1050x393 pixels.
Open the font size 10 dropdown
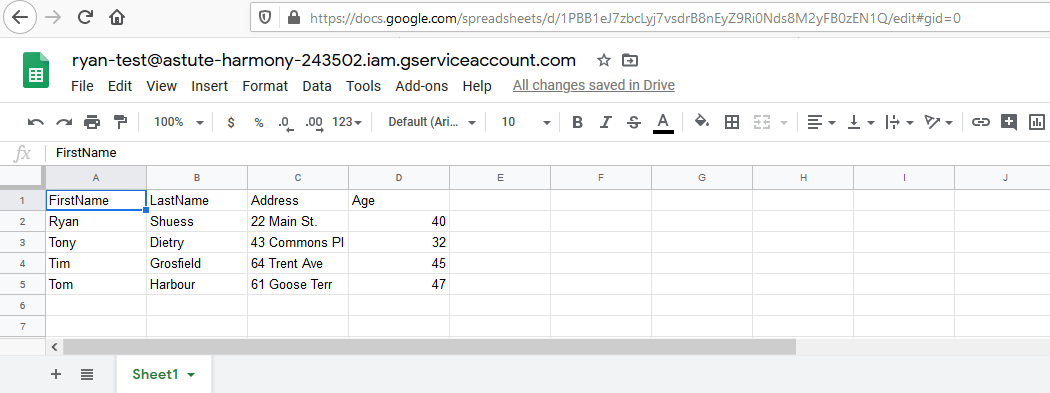pyautogui.click(x=526, y=122)
